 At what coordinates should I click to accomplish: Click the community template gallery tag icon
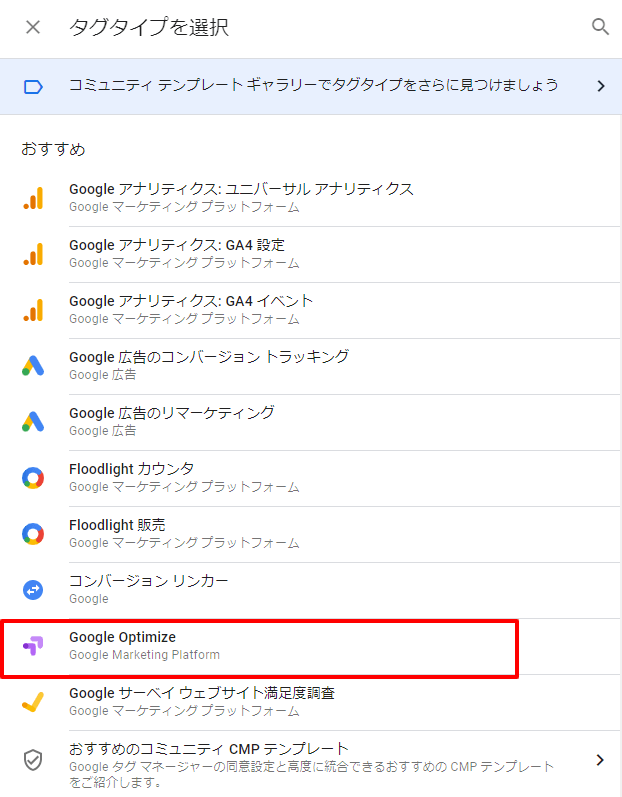coord(33,87)
